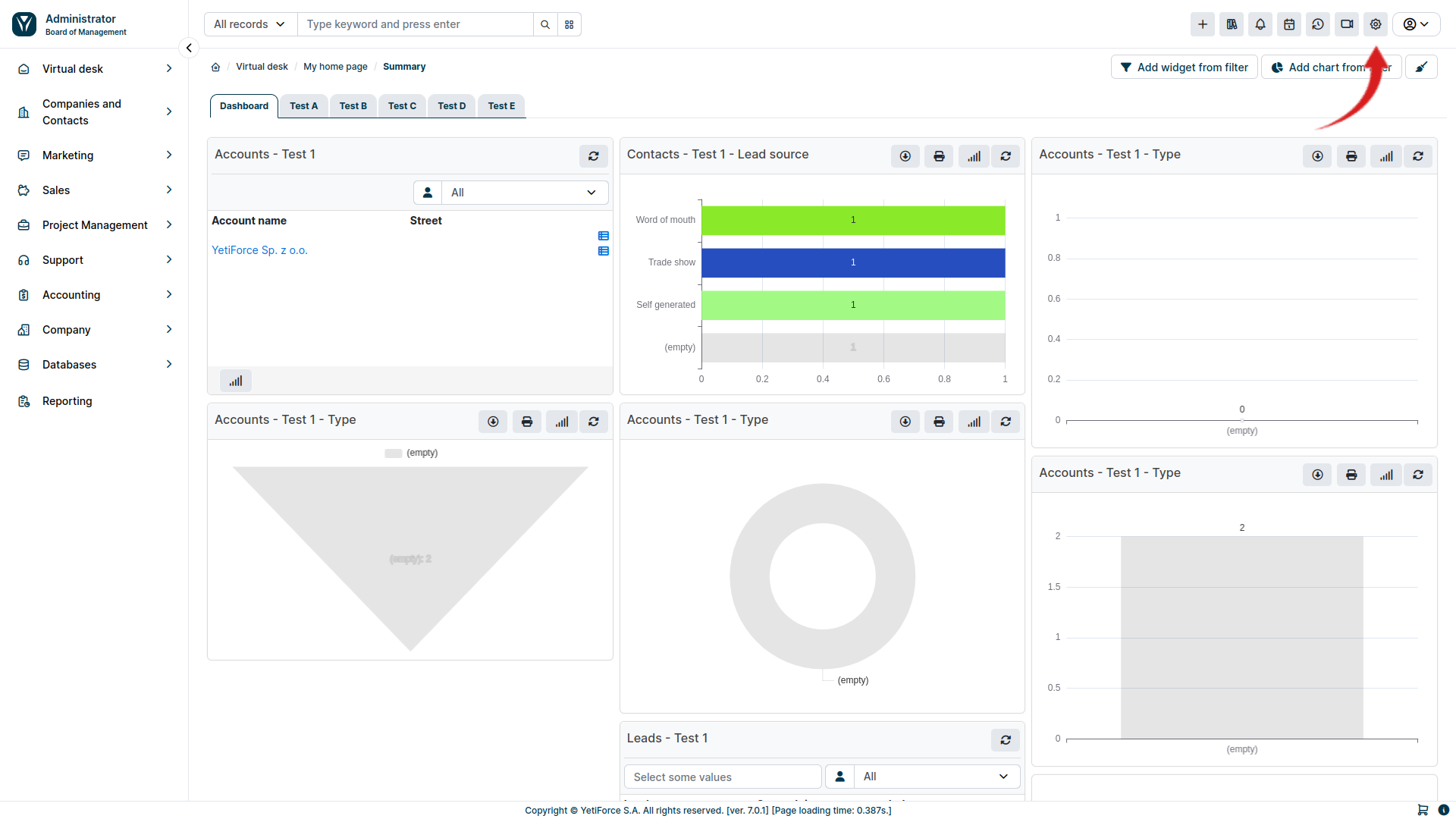
Task: Click the video camera icon in header
Action: [1347, 24]
